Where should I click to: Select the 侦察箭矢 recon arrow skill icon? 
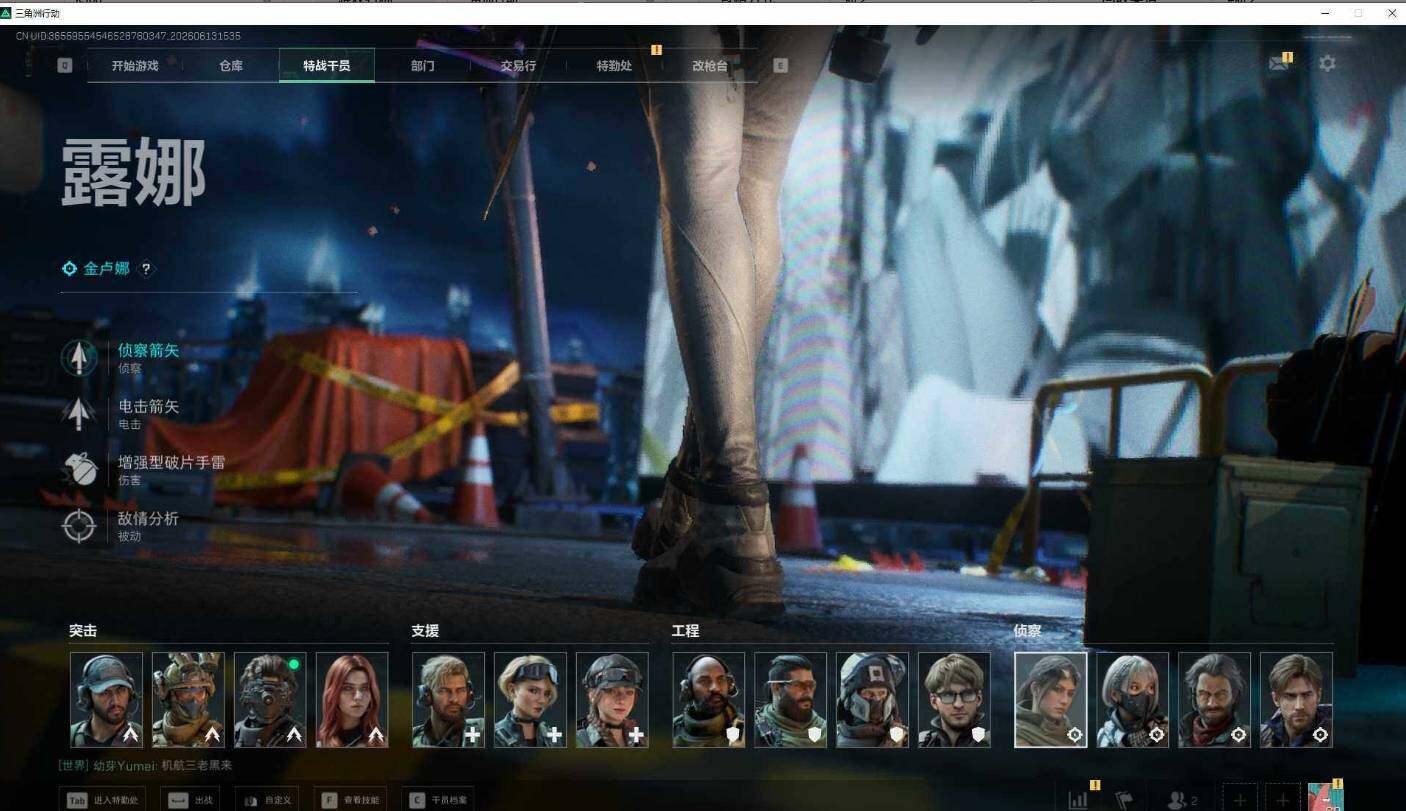click(79, 357)
